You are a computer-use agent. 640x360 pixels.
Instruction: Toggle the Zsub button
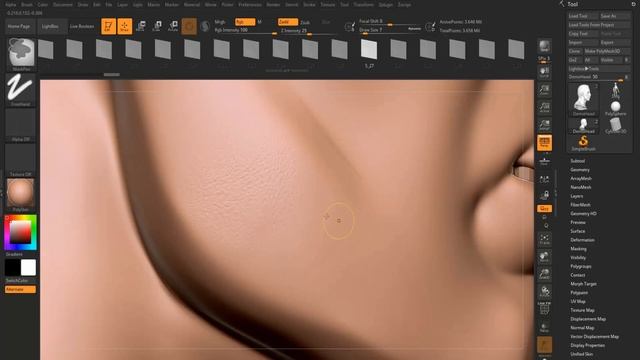(x=305, y=22)
